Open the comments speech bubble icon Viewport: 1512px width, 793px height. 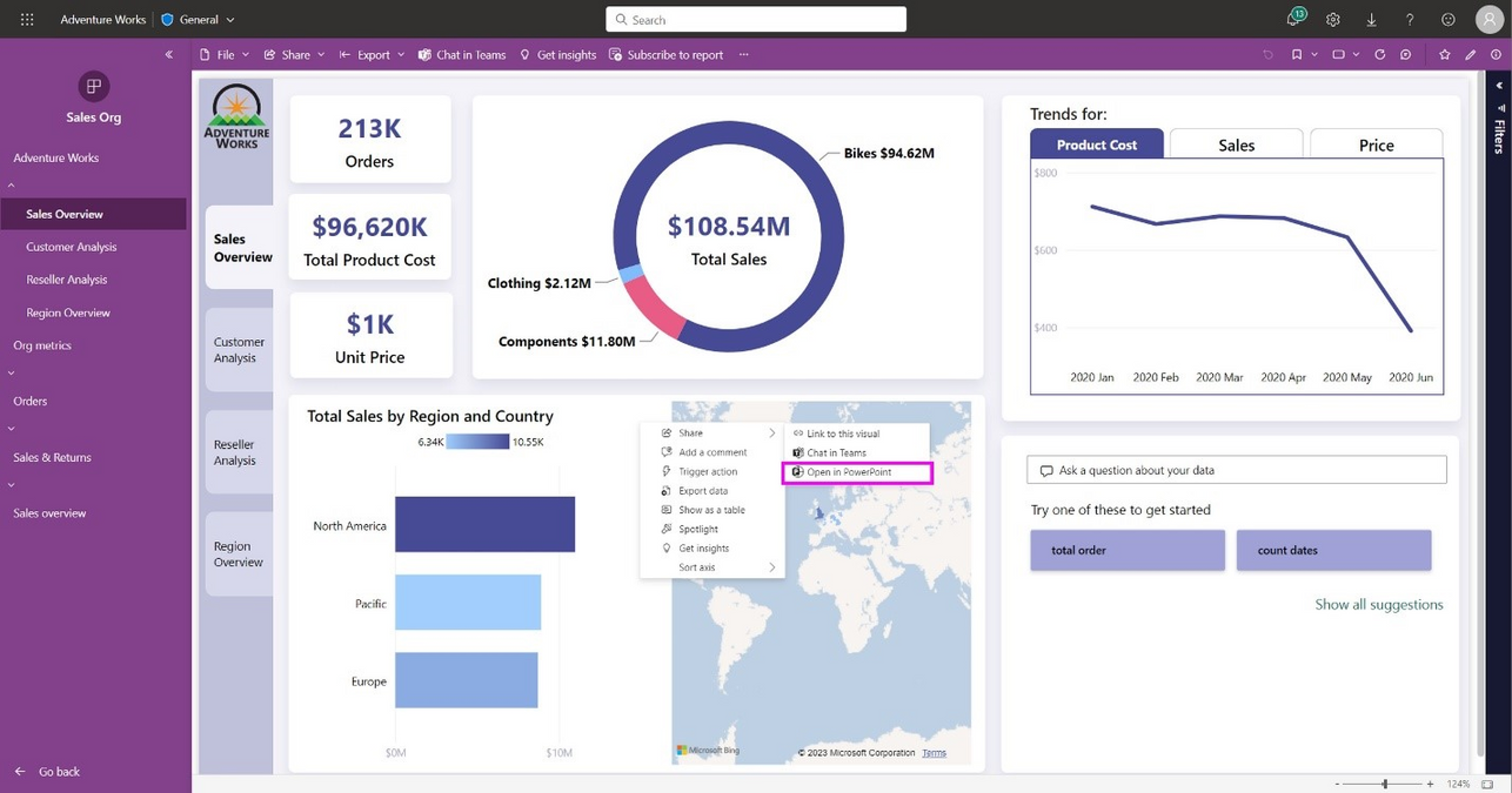coord(1405,55)
